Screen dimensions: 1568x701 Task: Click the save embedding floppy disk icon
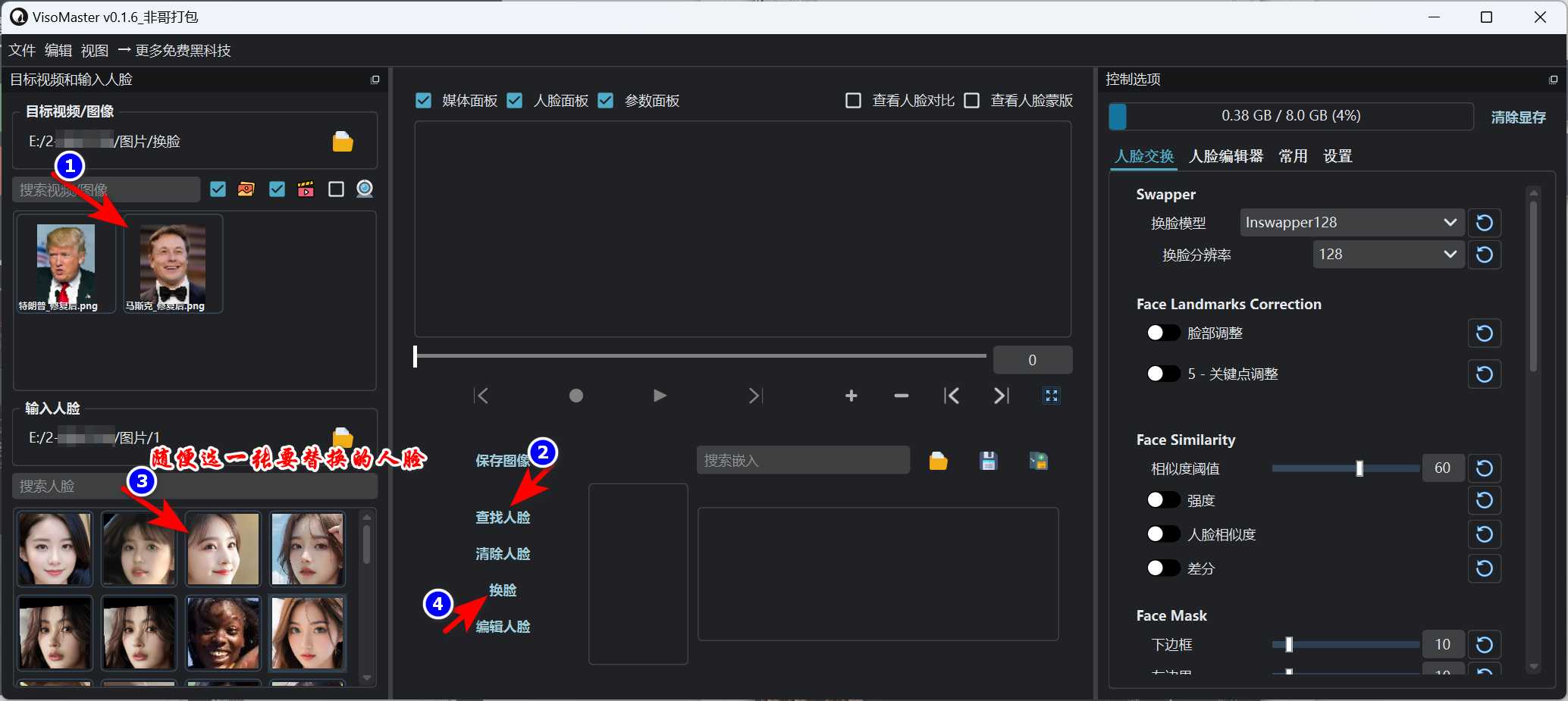coord(988,461)
